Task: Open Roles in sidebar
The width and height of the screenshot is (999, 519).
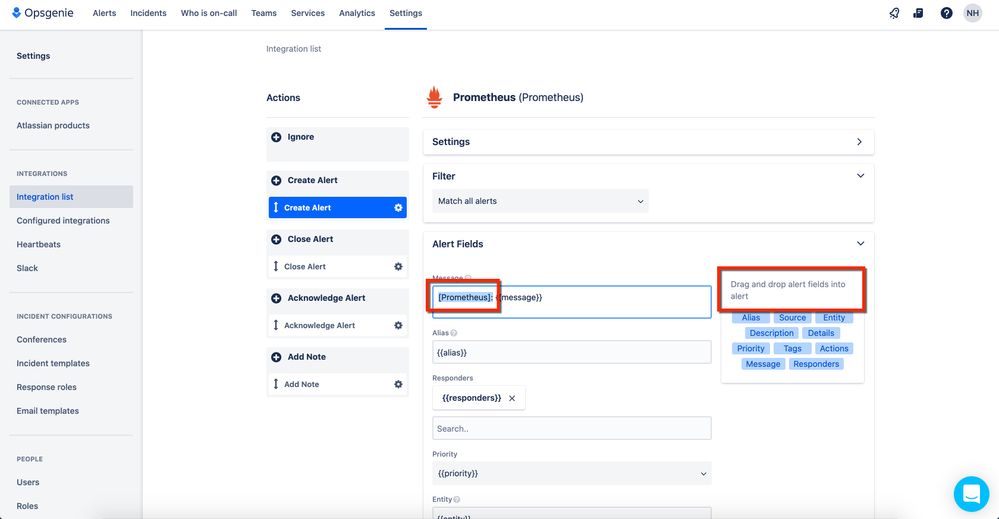Action: coord(27,506)
